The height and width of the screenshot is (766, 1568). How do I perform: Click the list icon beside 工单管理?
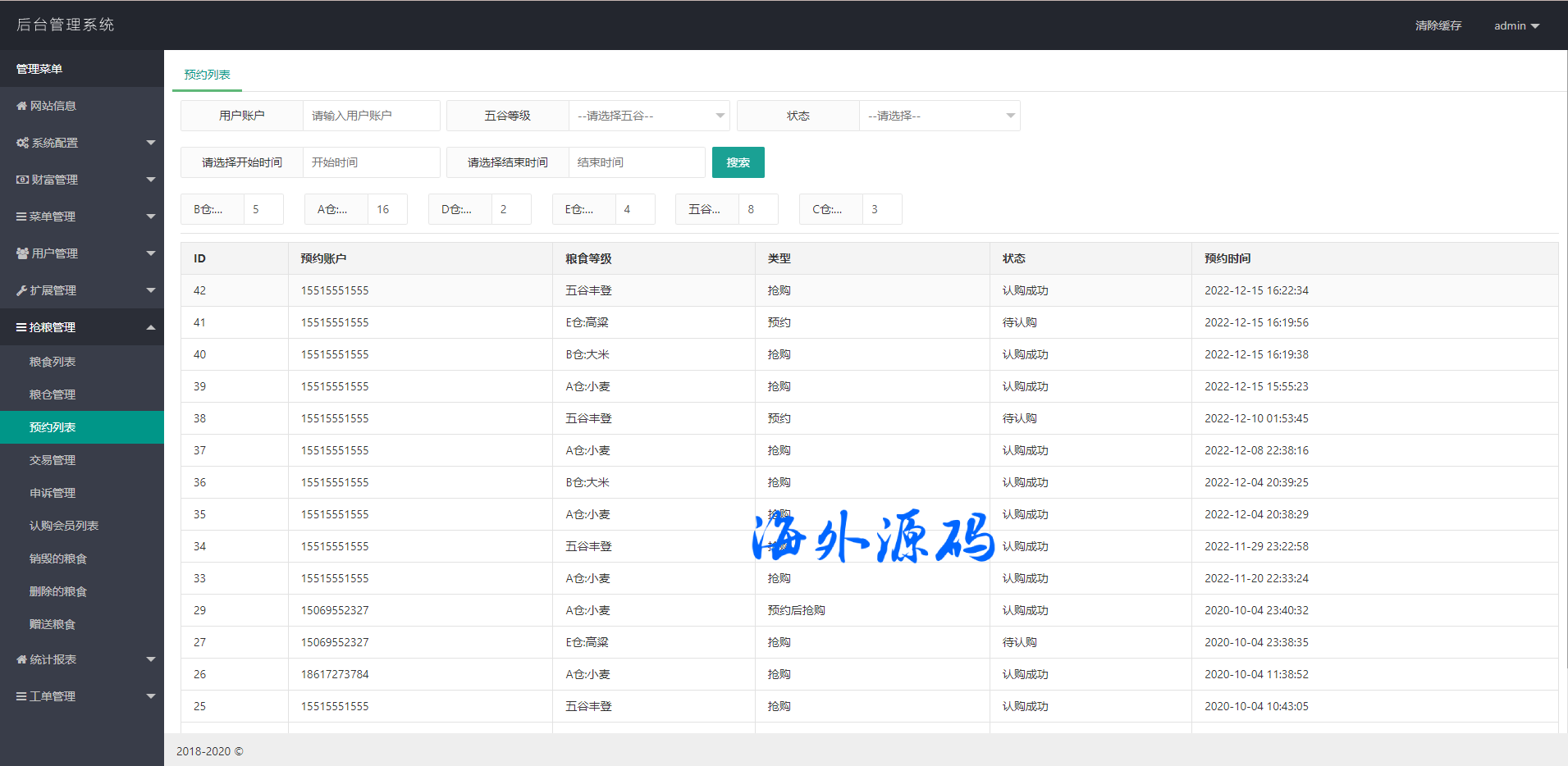[x=21, y=696]
